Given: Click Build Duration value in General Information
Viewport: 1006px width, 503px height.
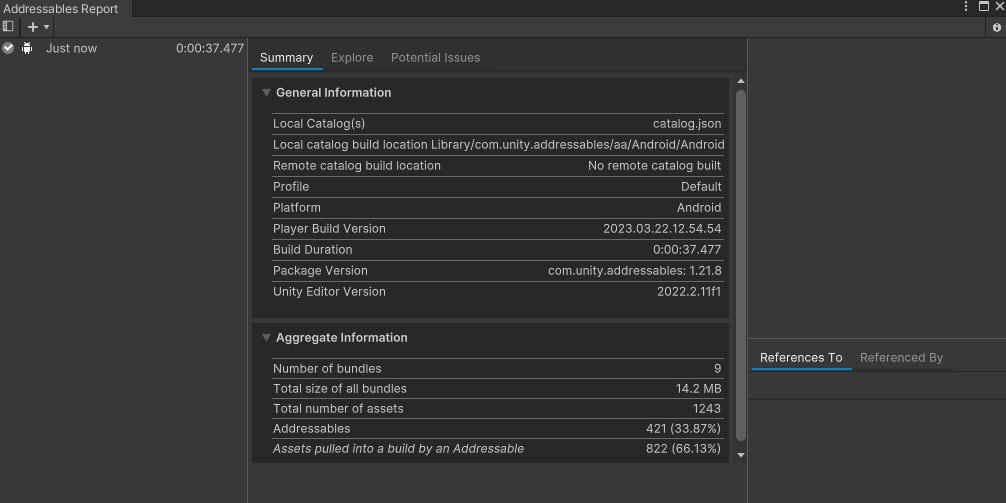Looking at the screenshot, I should 687,250.
